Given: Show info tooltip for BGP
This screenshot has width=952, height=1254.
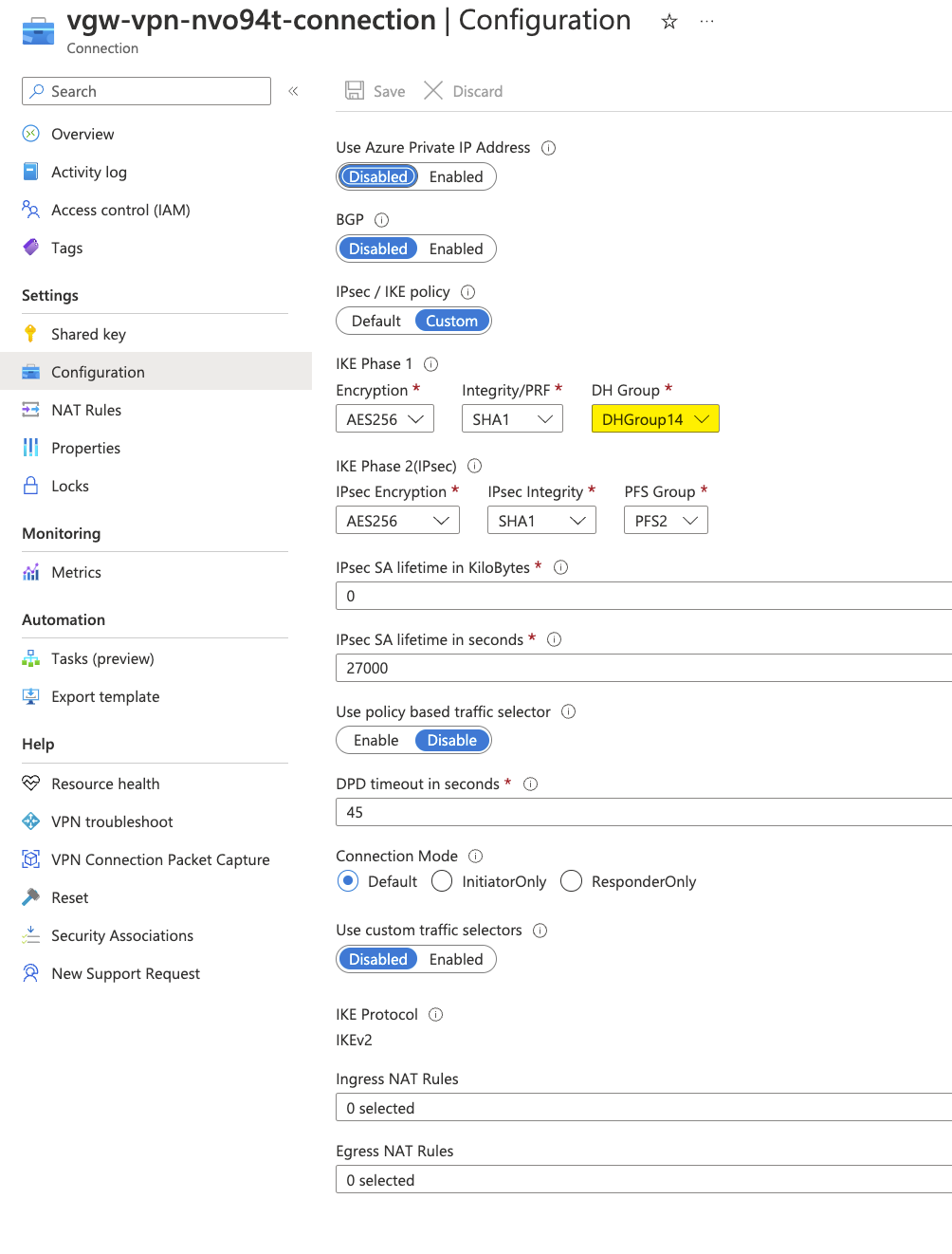Looking at the screenshot, I should [x=382, y=220].
